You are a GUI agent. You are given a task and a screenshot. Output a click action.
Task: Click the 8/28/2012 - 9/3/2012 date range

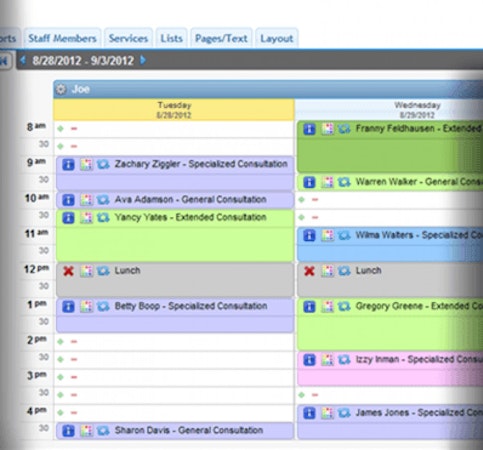[x=83, y=60]
